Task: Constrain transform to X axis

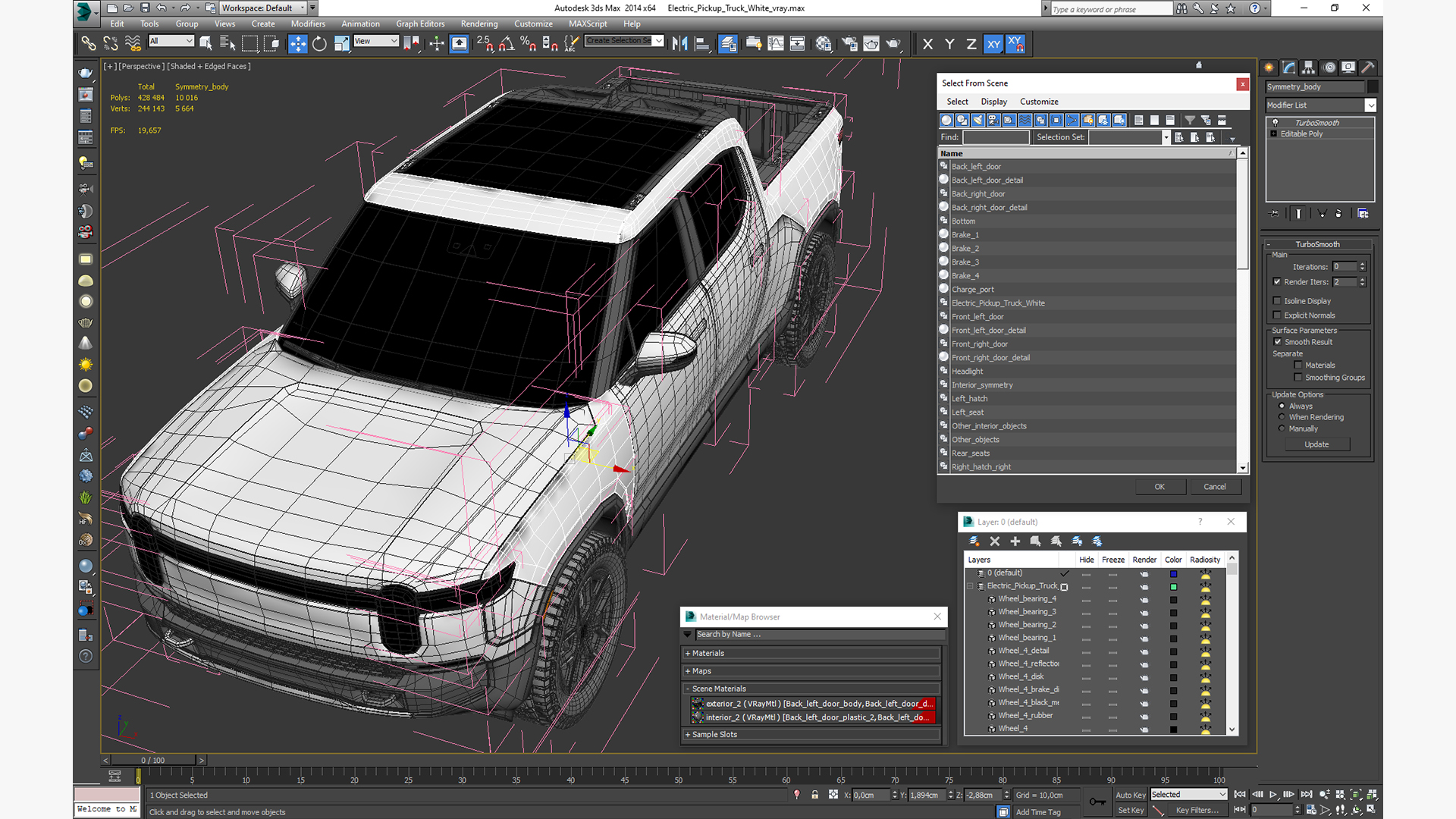Action: tap(927, 44)
